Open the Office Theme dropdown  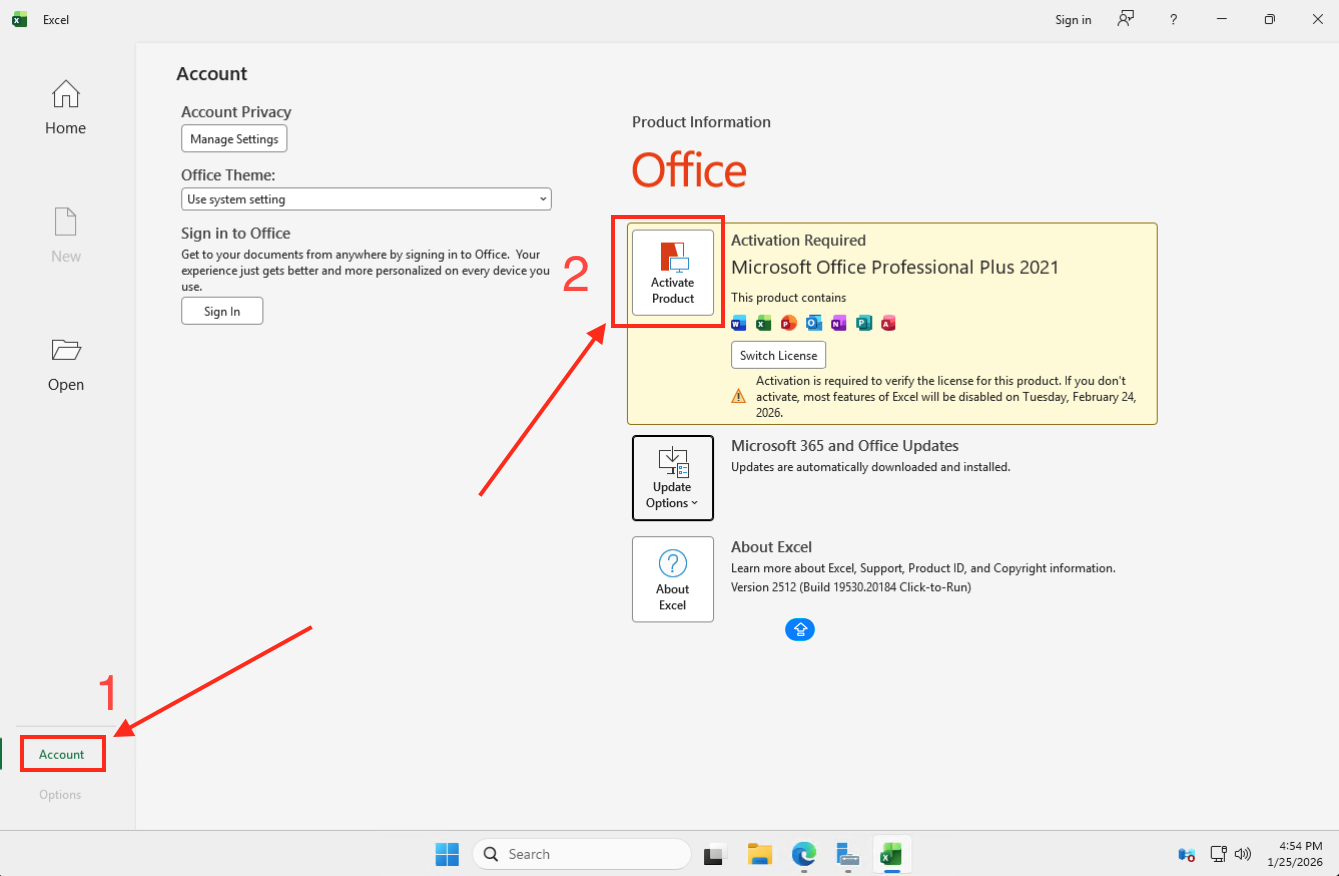[365, 198]
